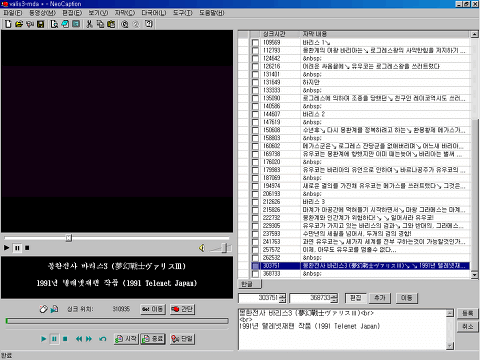Tick the checkbox in the 212626 row
Screen dimensions: 480x360
coord(255,202)
